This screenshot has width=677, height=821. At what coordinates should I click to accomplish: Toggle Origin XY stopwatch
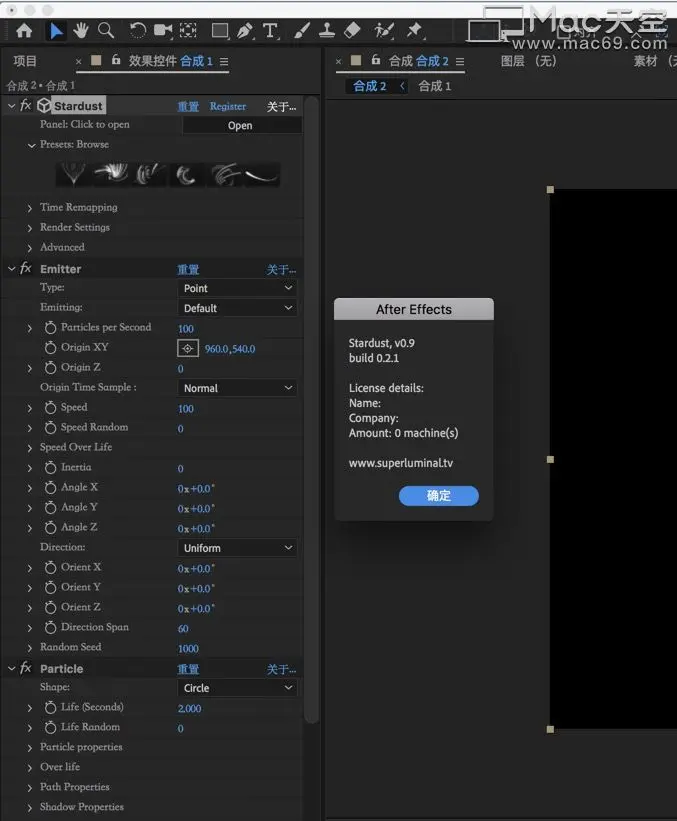point(50,348)
